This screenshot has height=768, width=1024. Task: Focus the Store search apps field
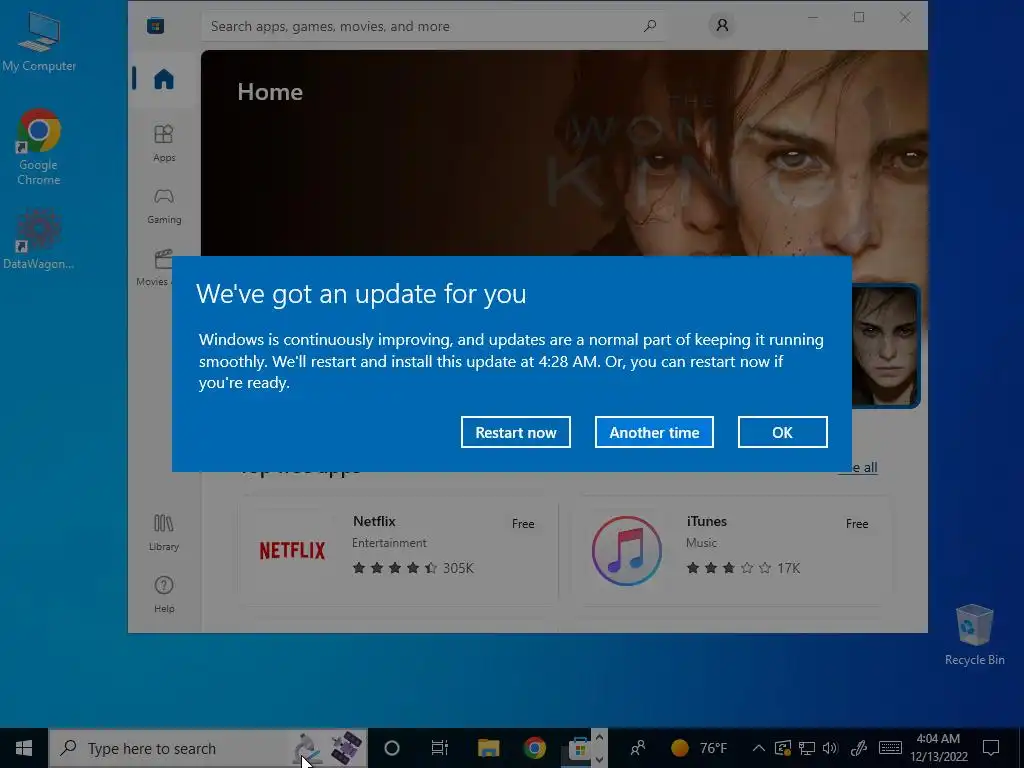[x=434, y=26]
